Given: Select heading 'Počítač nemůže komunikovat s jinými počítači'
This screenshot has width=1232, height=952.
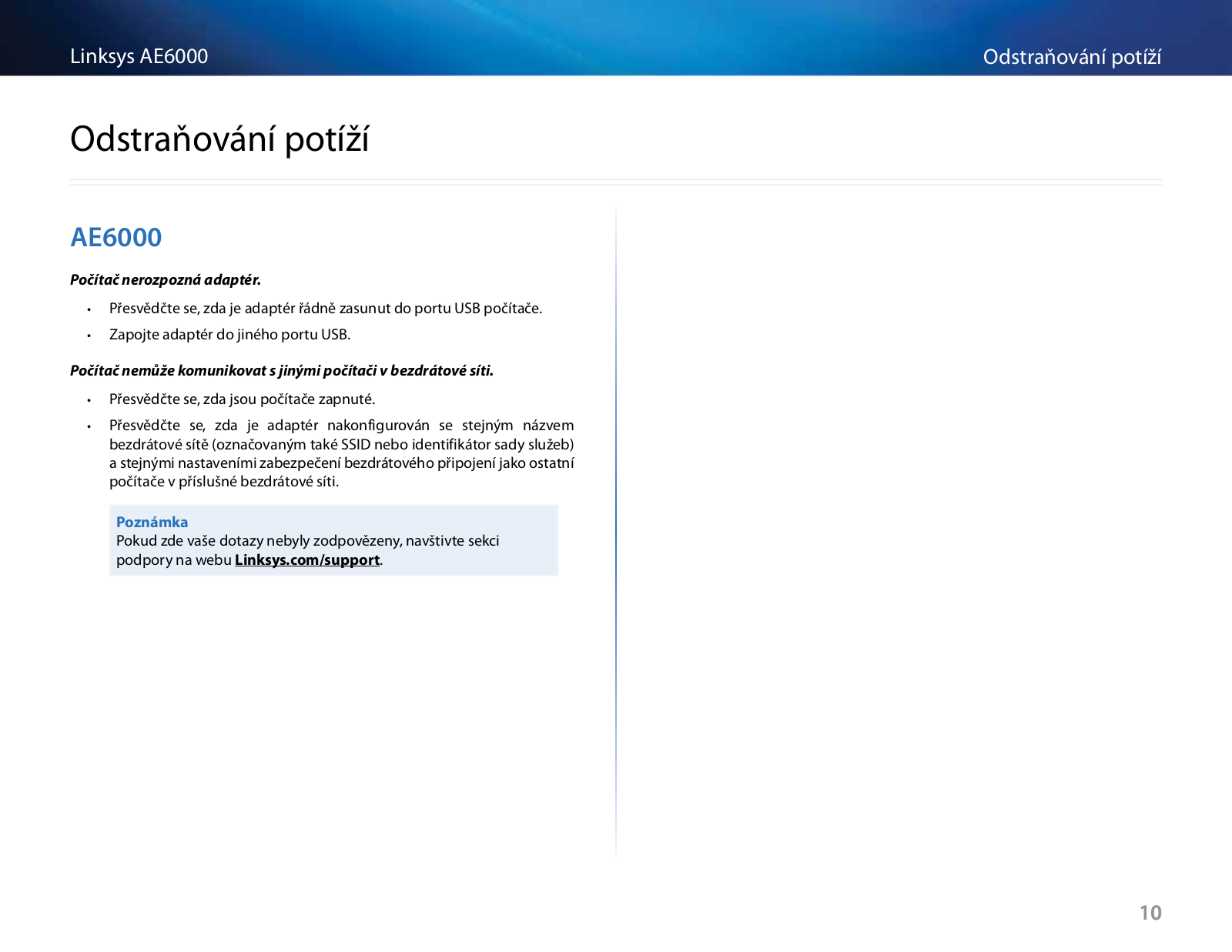Looking at the screenshot, I should tap(282, 371).
